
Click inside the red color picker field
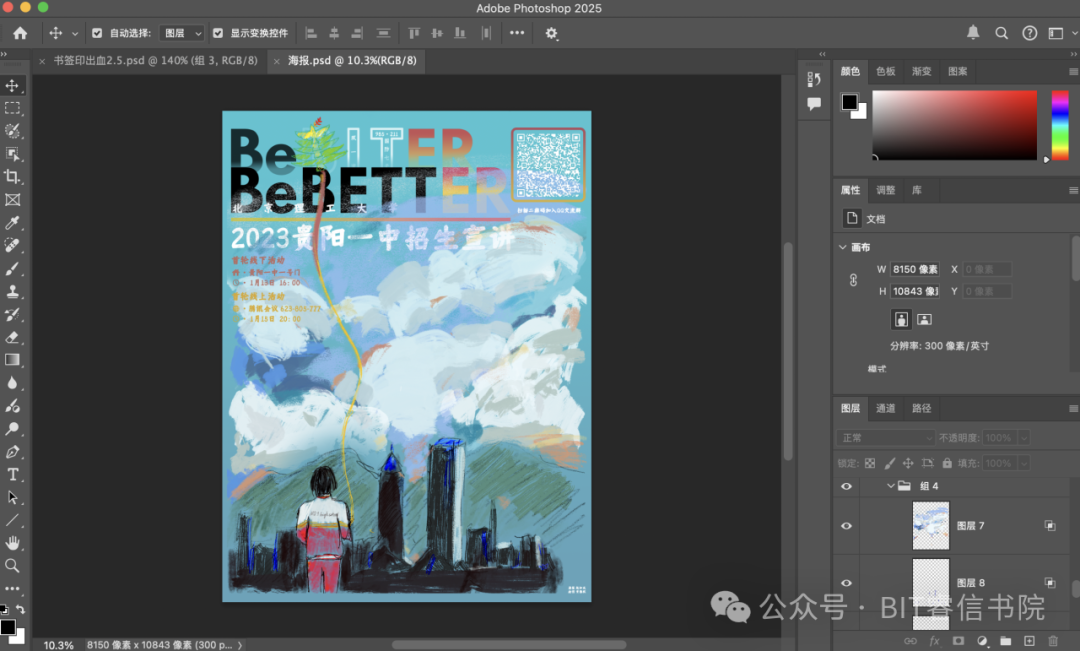pos(955,125)
